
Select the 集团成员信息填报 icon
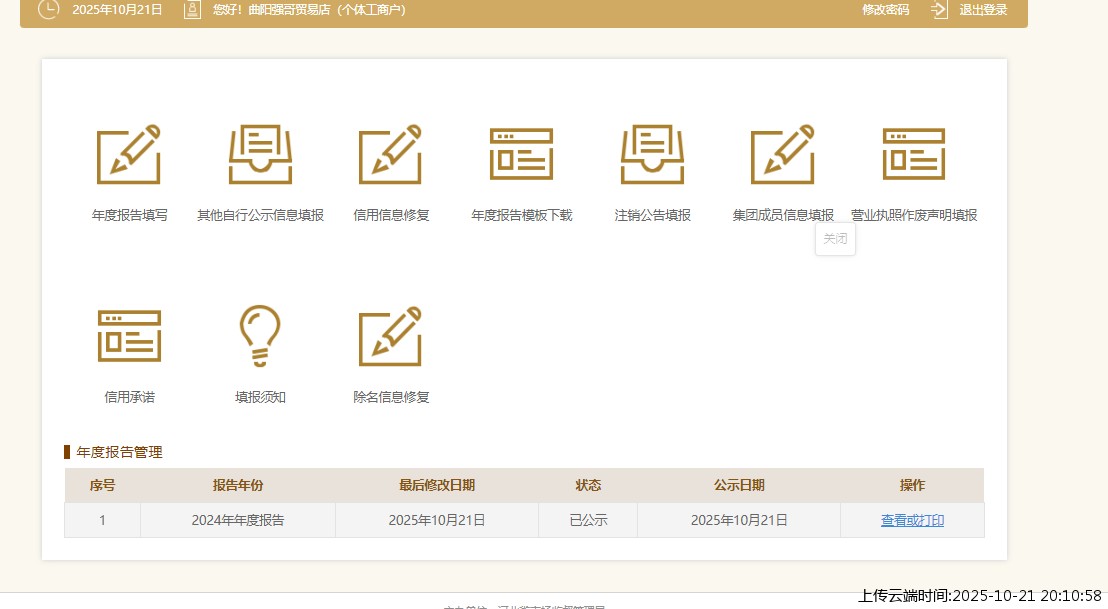pyautogui.click(x=783, y=155)
